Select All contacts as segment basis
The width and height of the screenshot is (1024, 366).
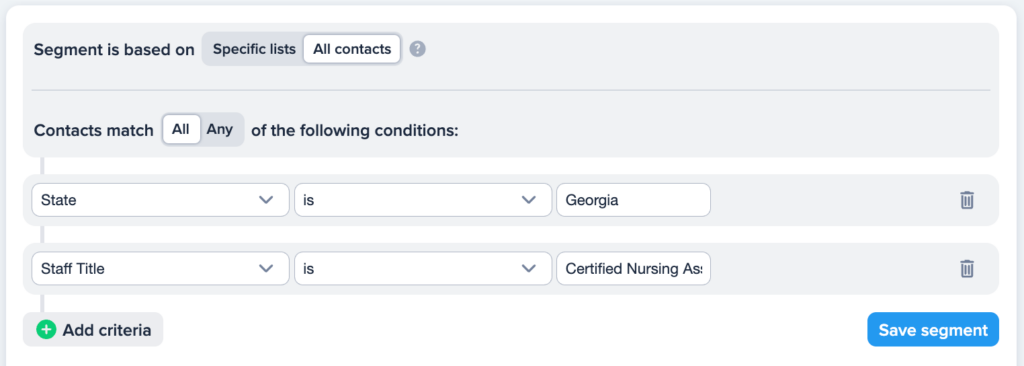click(x=352, y=49)
